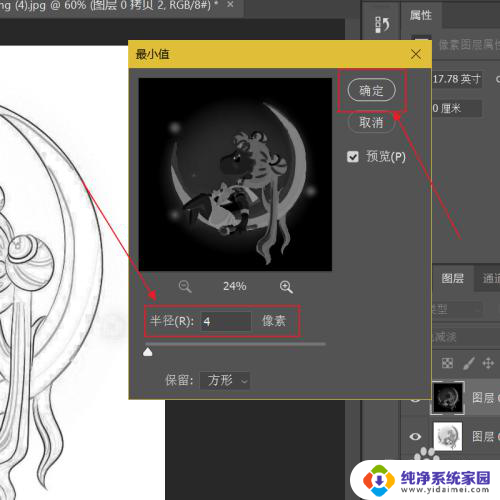Viewport: 500px width, 500px height.
Task: Close the 最小值 dialog
Action: (416, 54)
